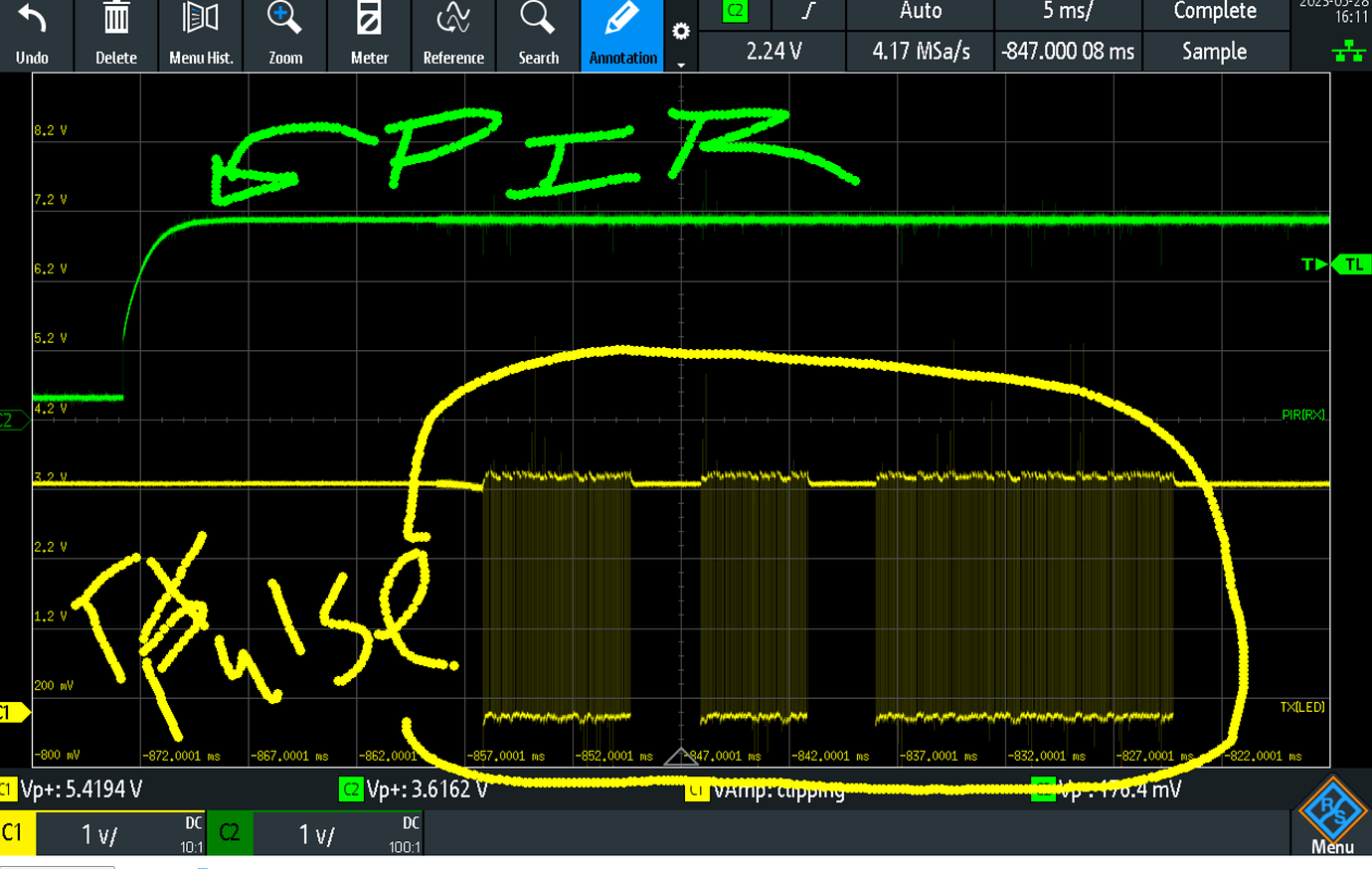Activate the Meter function
This screenshot has width=1372, height=869.
369,35
